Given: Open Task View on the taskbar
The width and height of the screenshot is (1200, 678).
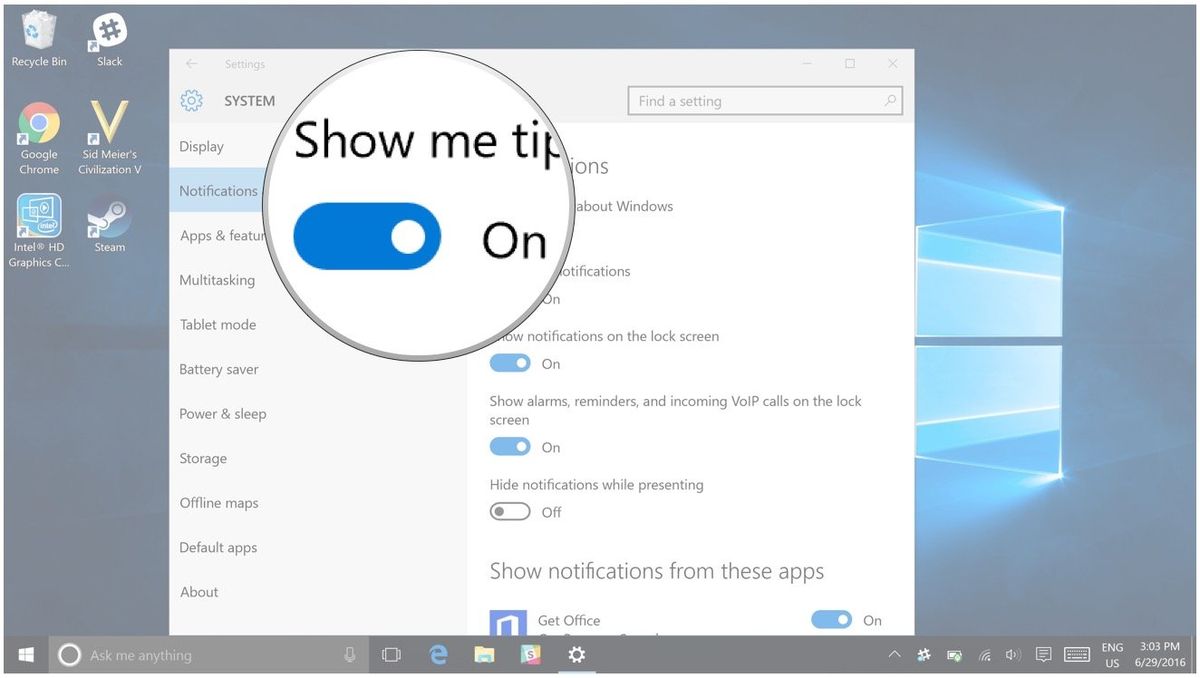Looking at the screenshot, I should coord(391,655).
